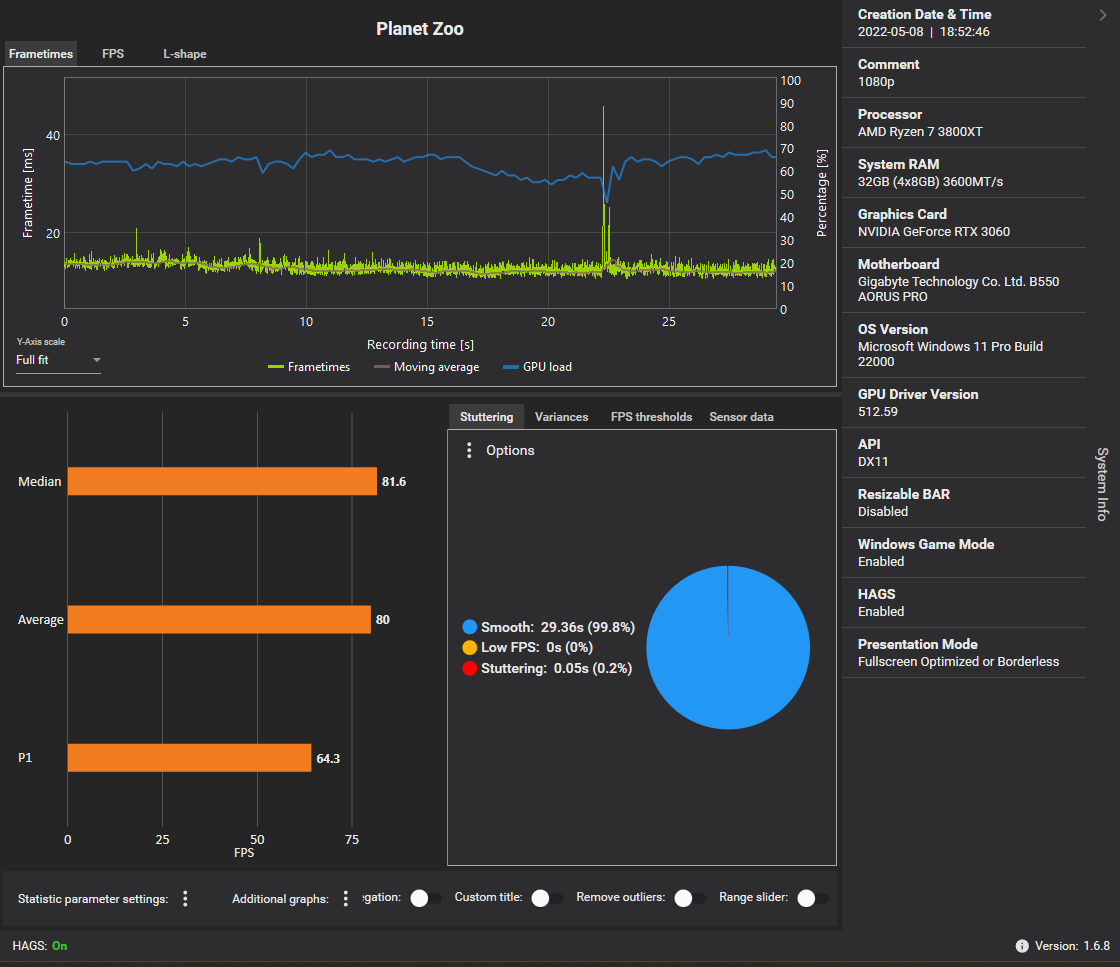The height and width of the screenshot is (967, 1120).
Task: Click Presentation Mode Fullscreen Optimized value
Action: click(x=958, y=662)
